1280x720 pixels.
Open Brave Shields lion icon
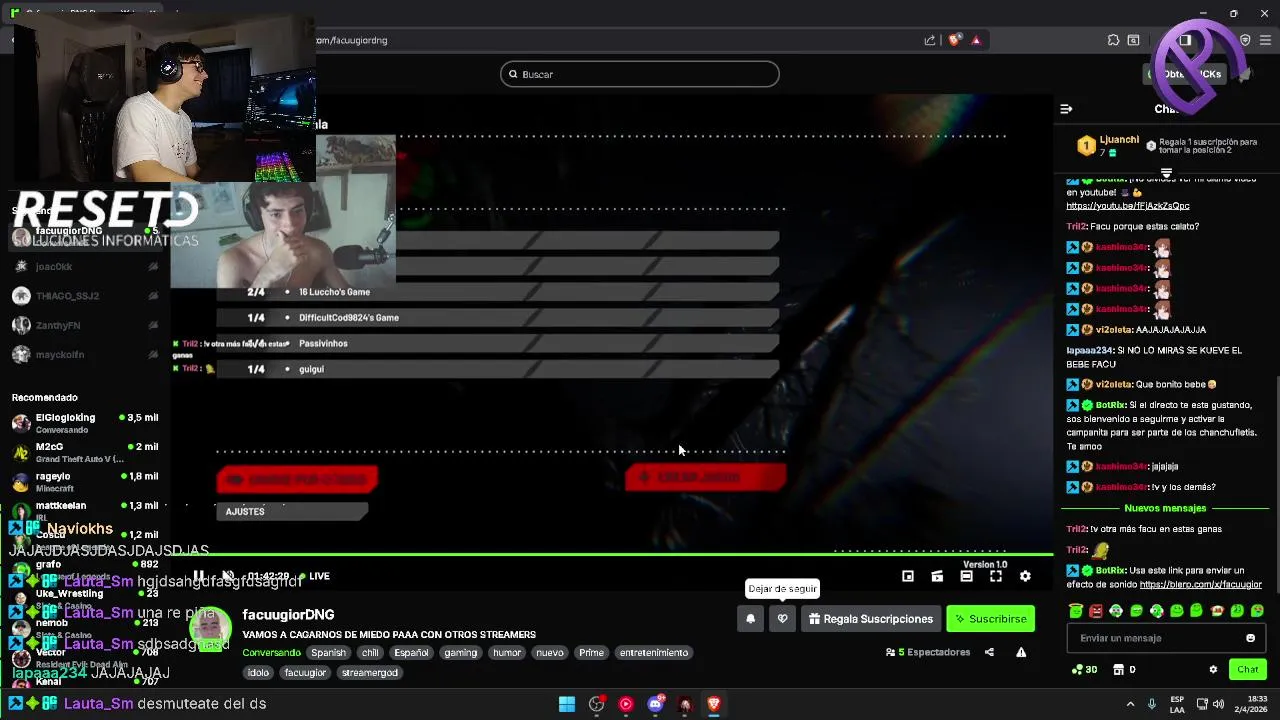pyautogui.click(x=954, y=40)
